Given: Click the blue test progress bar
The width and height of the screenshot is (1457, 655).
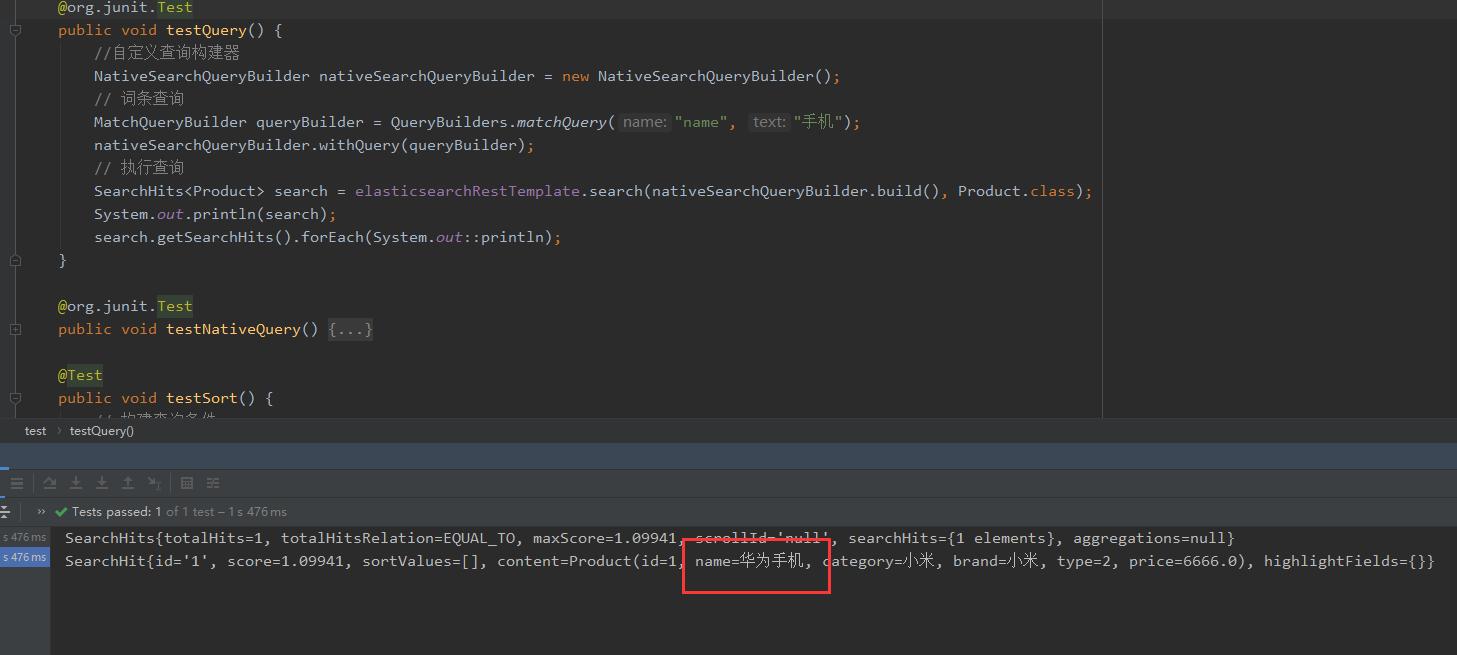Looking at the screenshot, I should click(5, 497).
